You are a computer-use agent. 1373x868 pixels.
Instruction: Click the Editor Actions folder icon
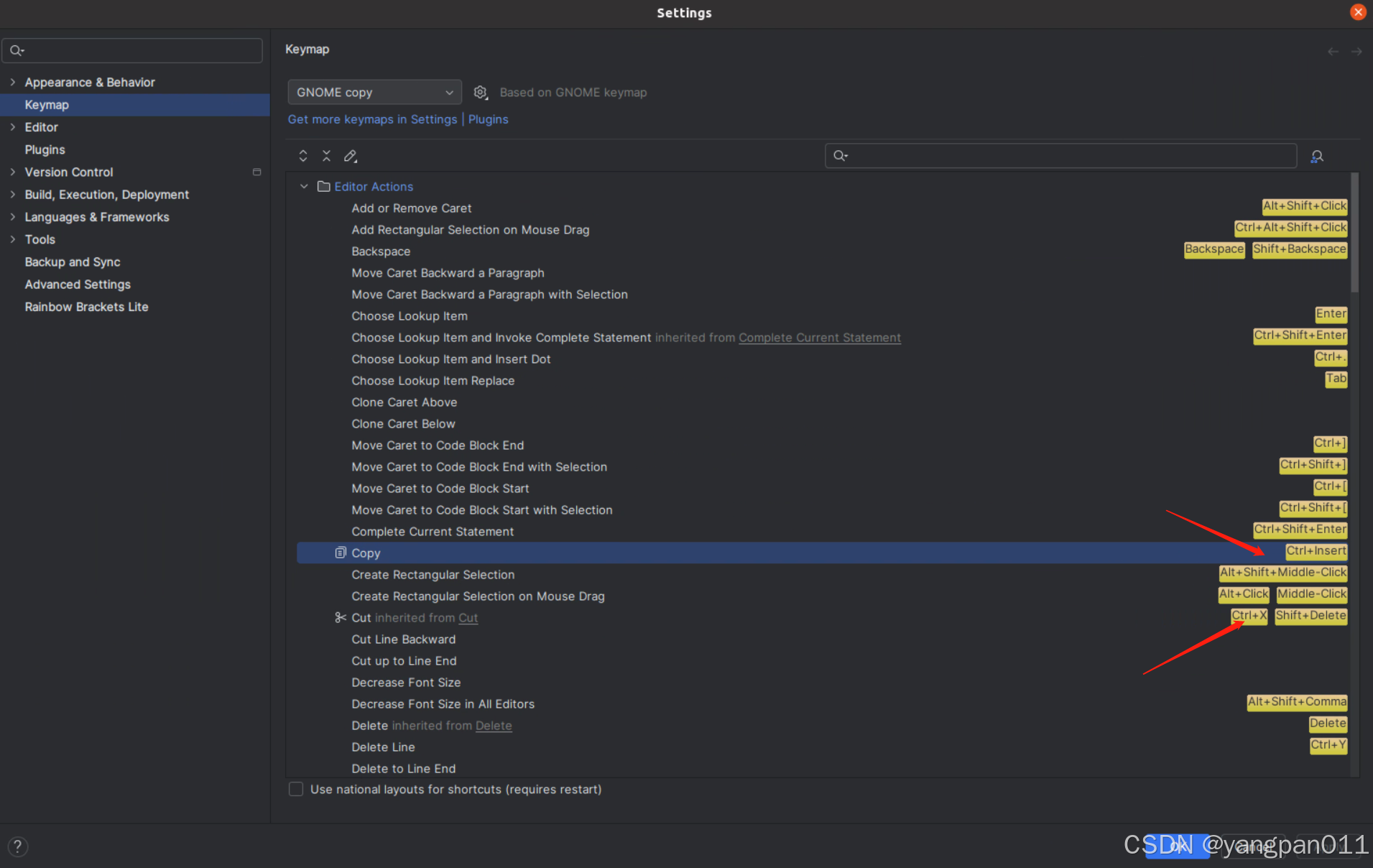pyautogui.click(x=324, y=186)
